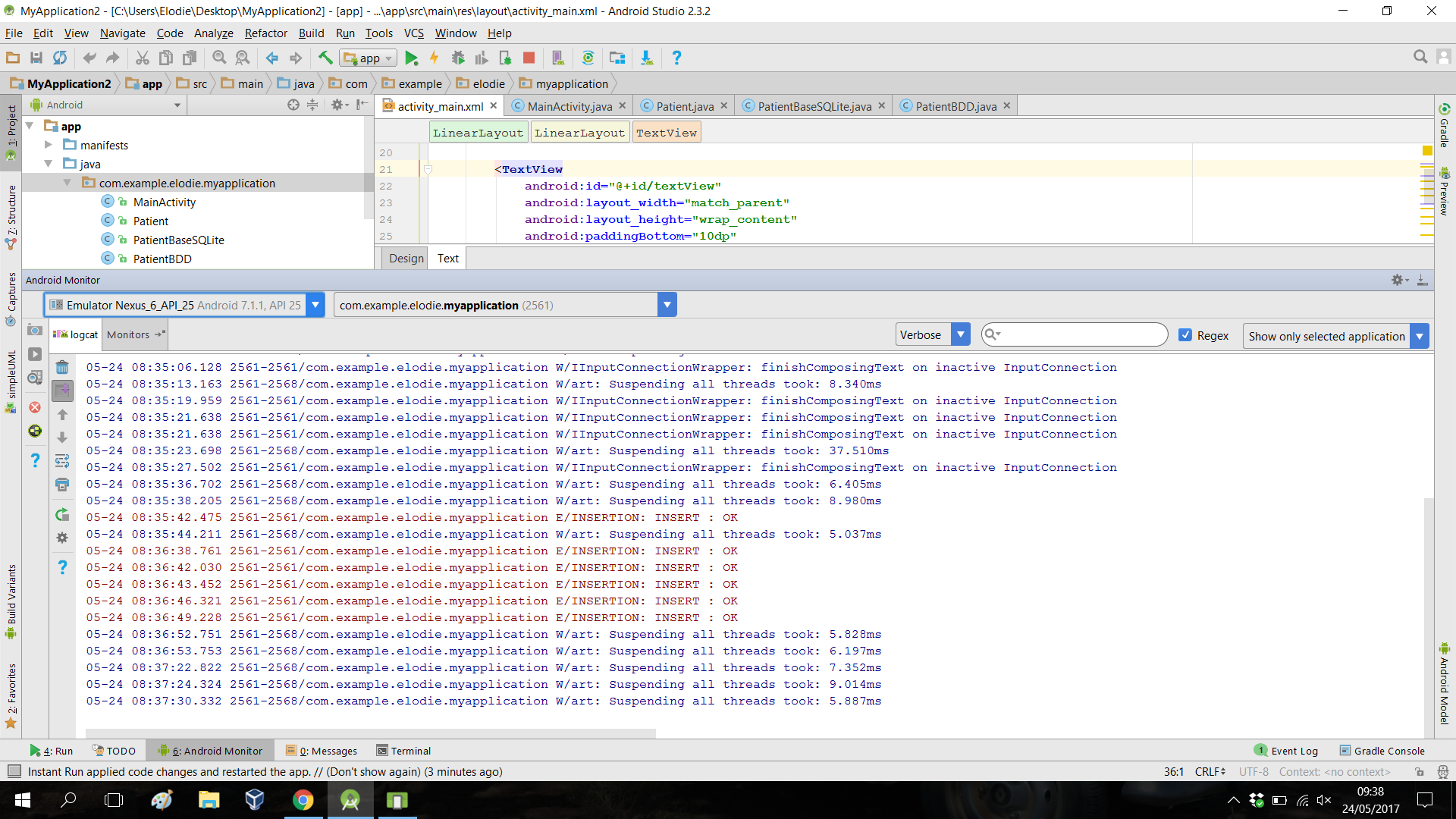Click the Debug app bug icon
Image resolution: width=1456 pixels, height=819 pixels.
point(458,58)
